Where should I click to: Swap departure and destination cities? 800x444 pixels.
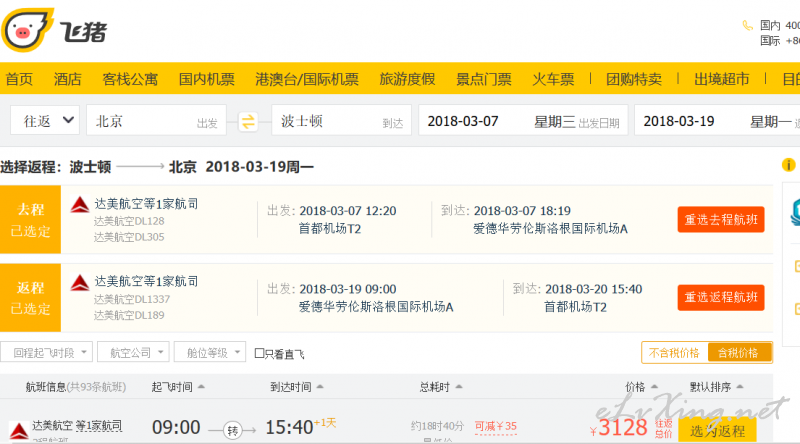[x=248, y=121]
